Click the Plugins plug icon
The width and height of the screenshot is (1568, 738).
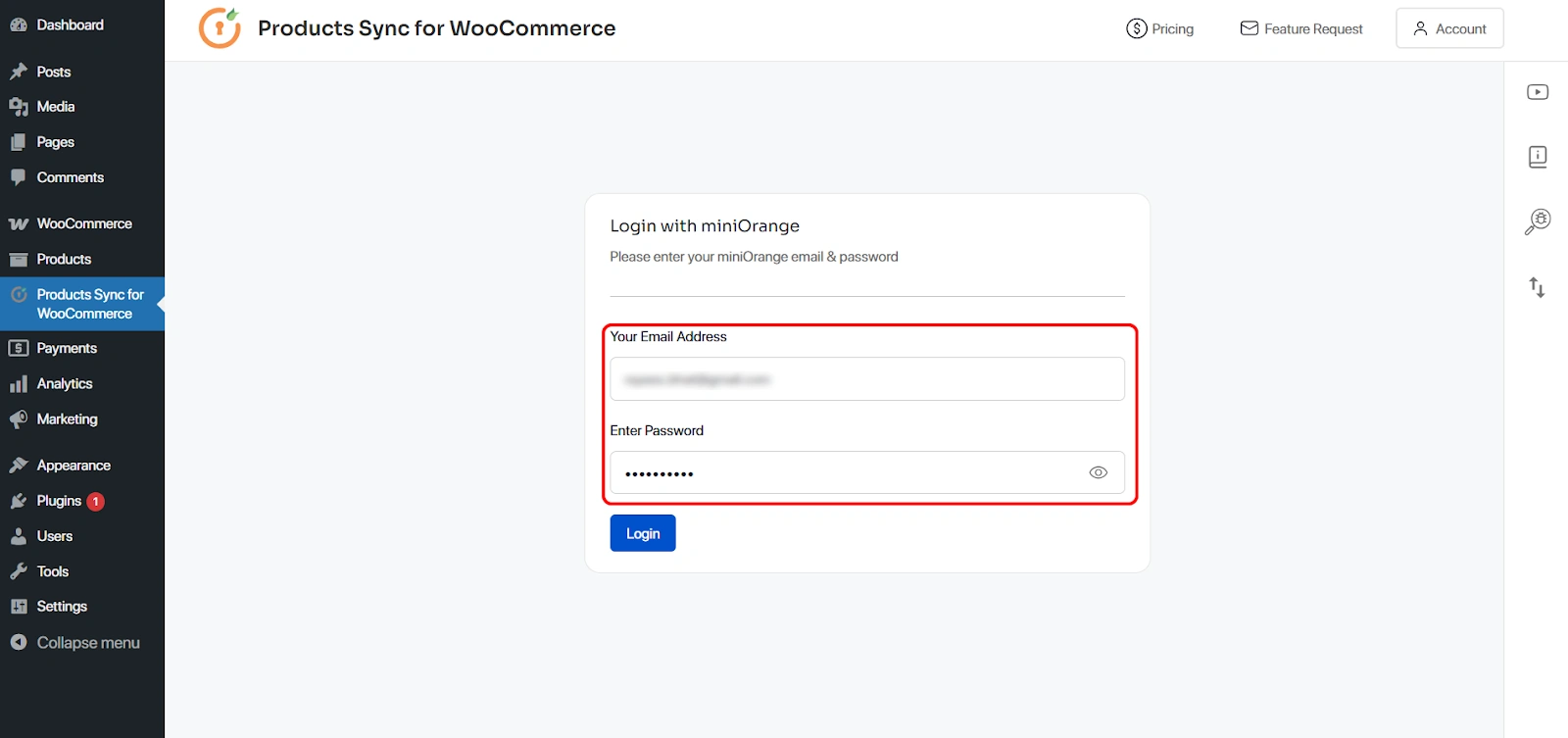19,501
